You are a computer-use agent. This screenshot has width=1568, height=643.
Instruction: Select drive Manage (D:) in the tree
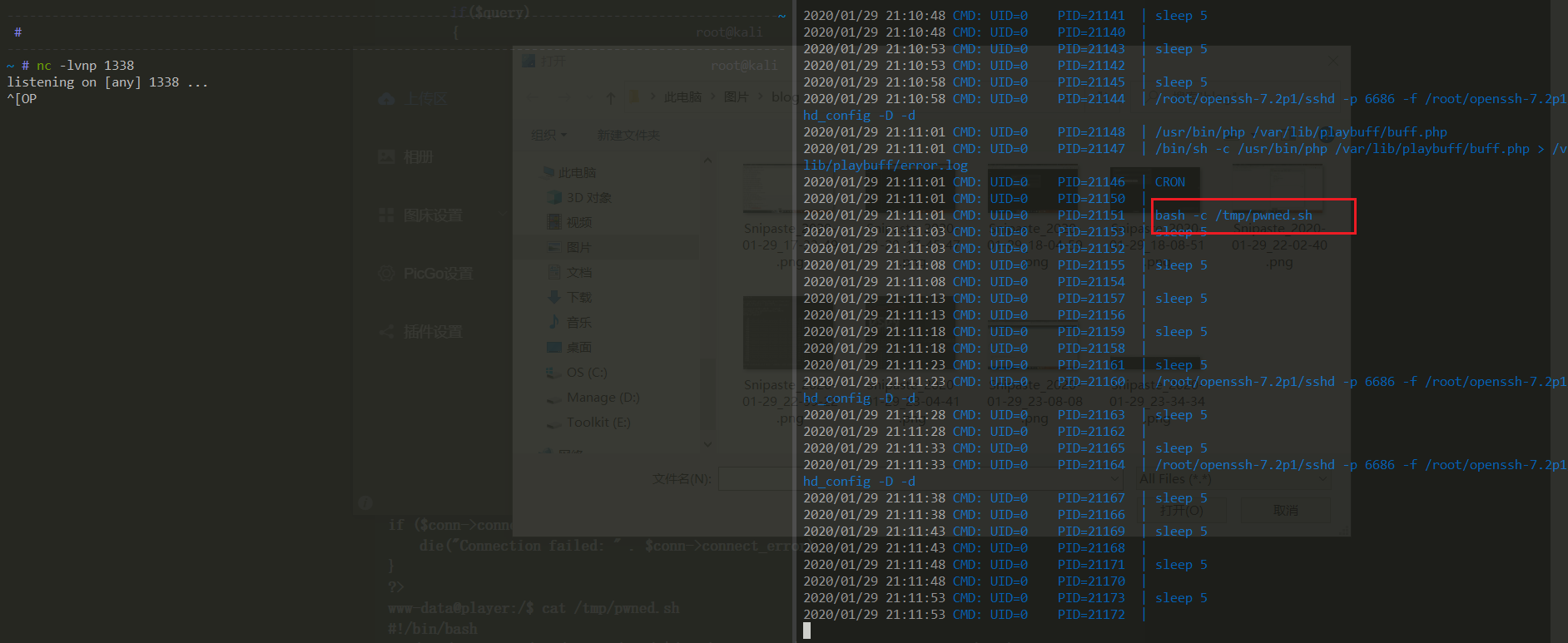point(603,398)
